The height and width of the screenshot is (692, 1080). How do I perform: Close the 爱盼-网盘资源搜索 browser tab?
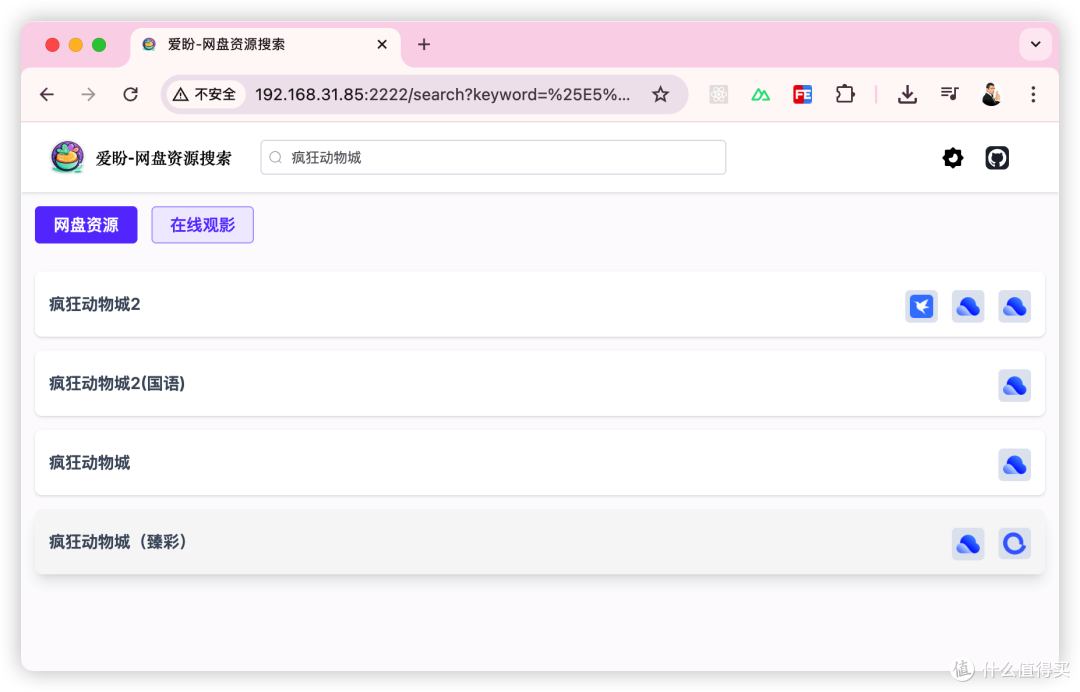click(x=382, y=45)
